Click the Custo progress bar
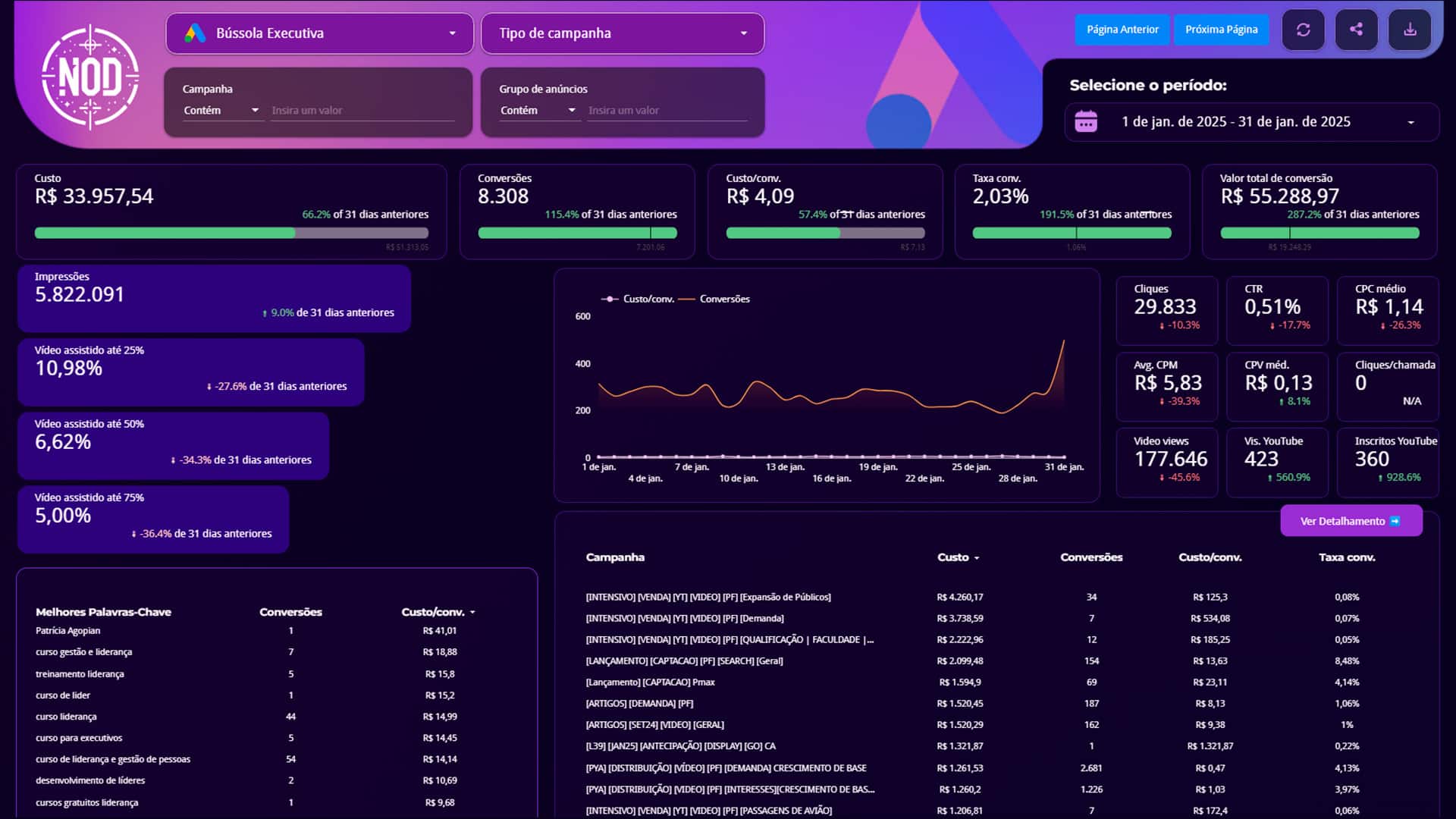This screenshot has width=1456, height=819. 231,234
